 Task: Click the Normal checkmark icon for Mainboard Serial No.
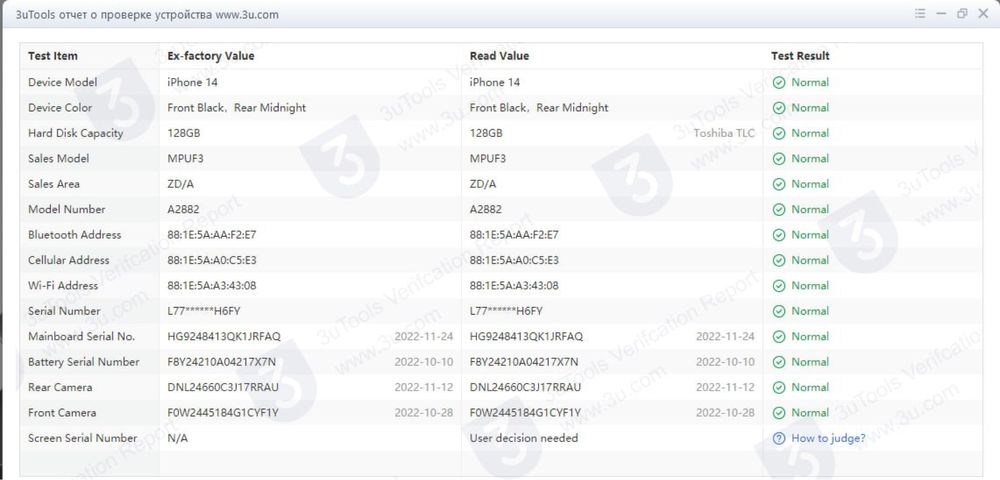click(779, 337)
